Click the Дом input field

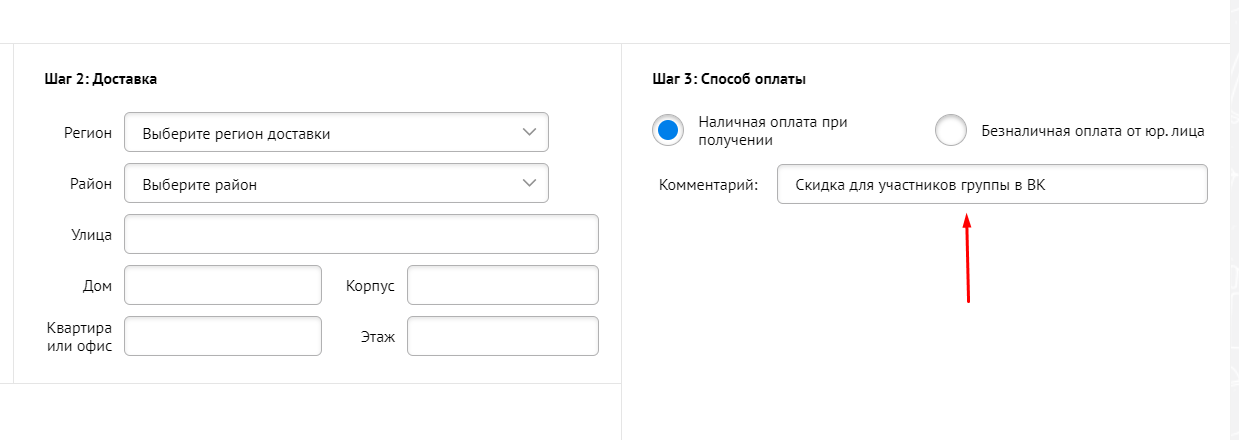(223, 285)
